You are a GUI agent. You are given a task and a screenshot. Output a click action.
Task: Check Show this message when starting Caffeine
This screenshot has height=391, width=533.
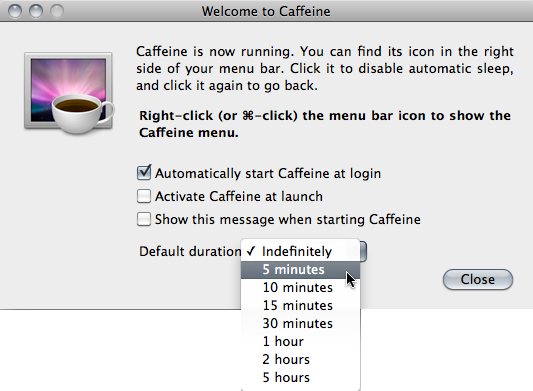pos(144,219)
